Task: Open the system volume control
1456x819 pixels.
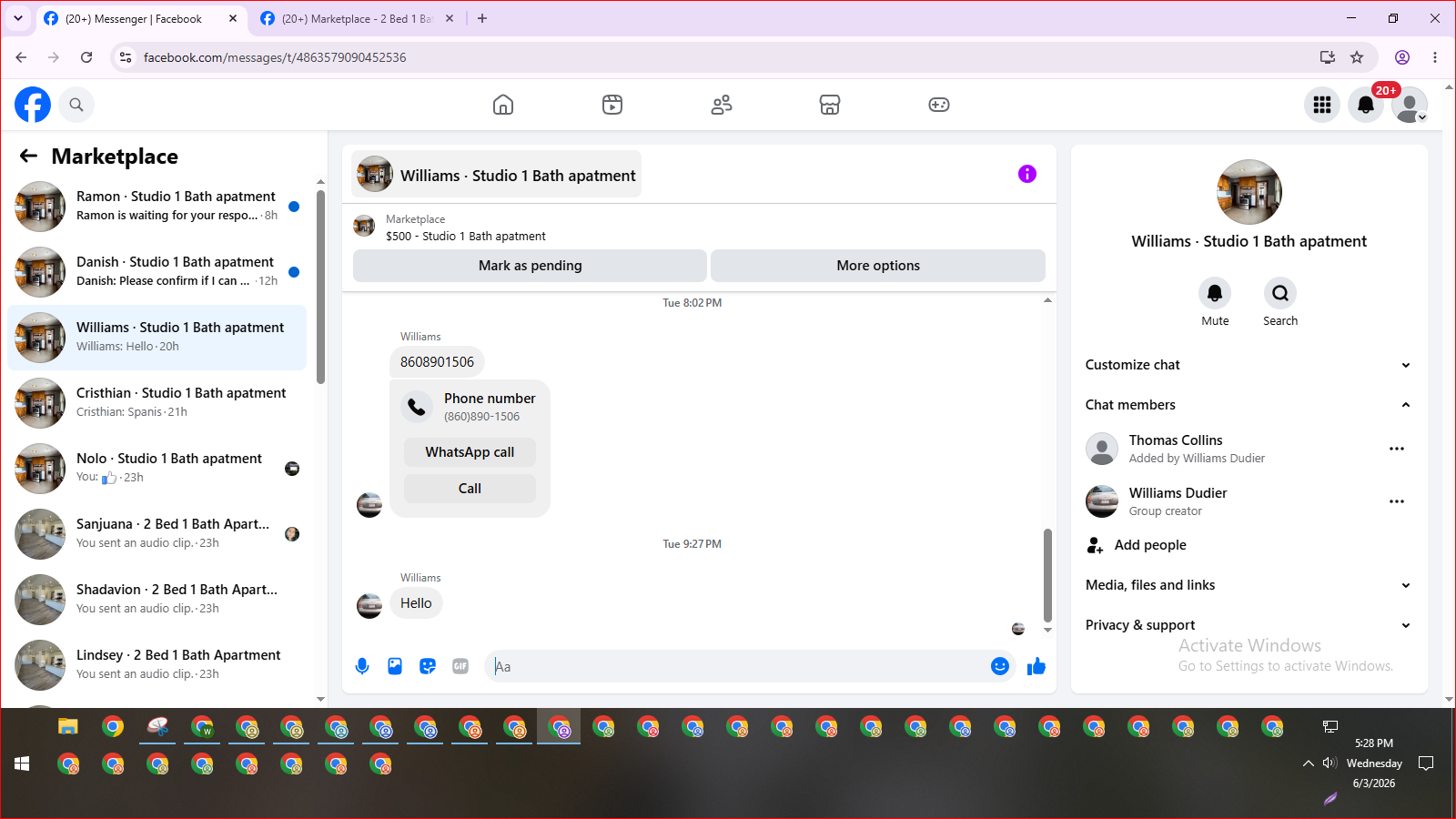Action: pos(1330,763)
